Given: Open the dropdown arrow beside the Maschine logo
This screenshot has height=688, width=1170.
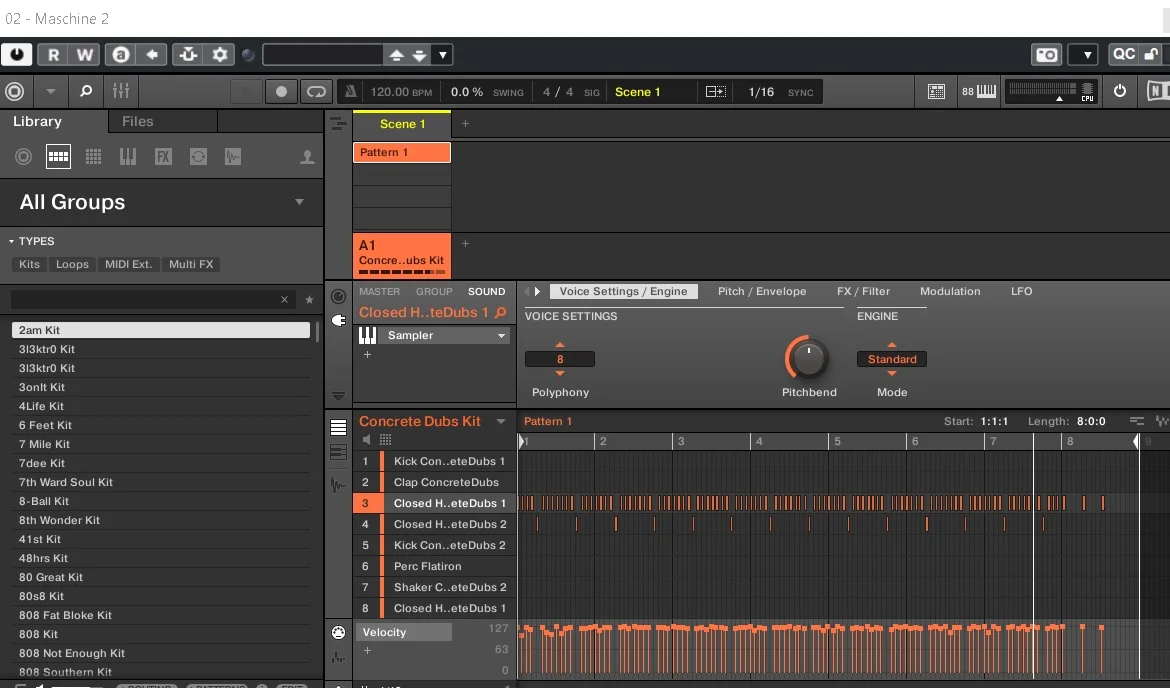Looking at the screenshot, I should point(50,91).
